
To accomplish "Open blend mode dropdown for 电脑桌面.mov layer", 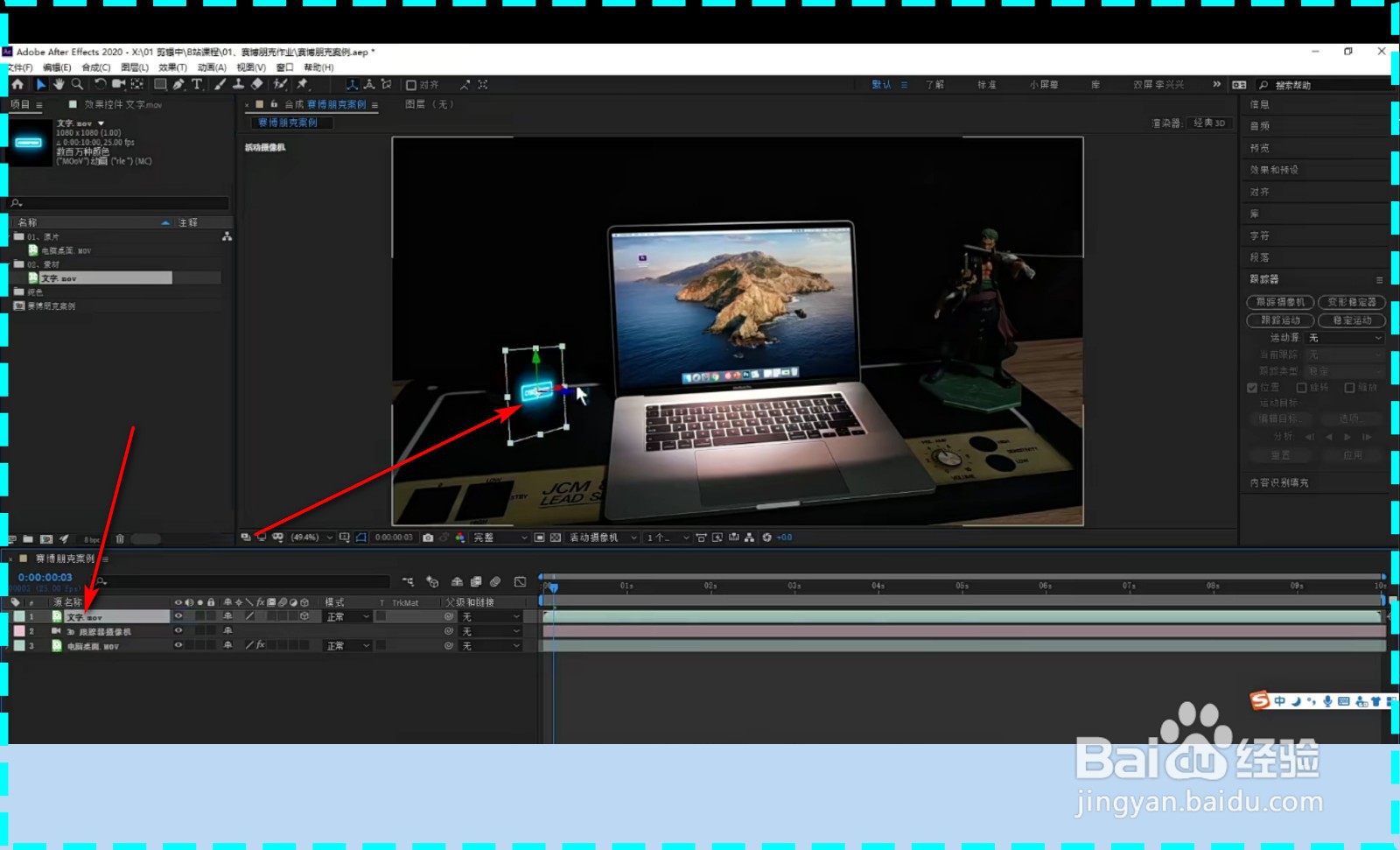I will [348, 646].
